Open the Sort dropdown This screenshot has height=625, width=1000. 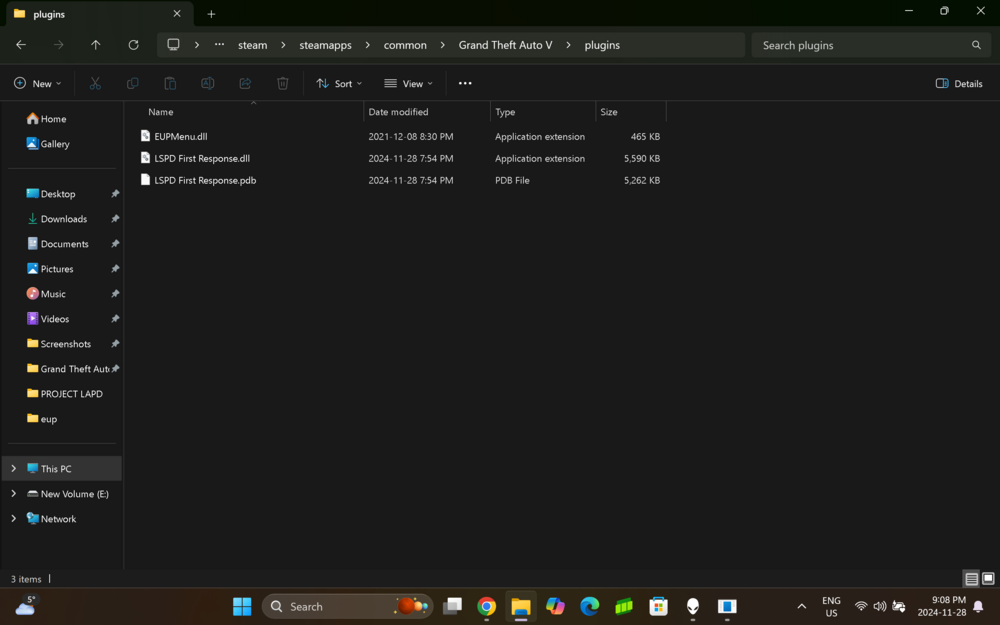pyautogui.click(x=338, y=83)
